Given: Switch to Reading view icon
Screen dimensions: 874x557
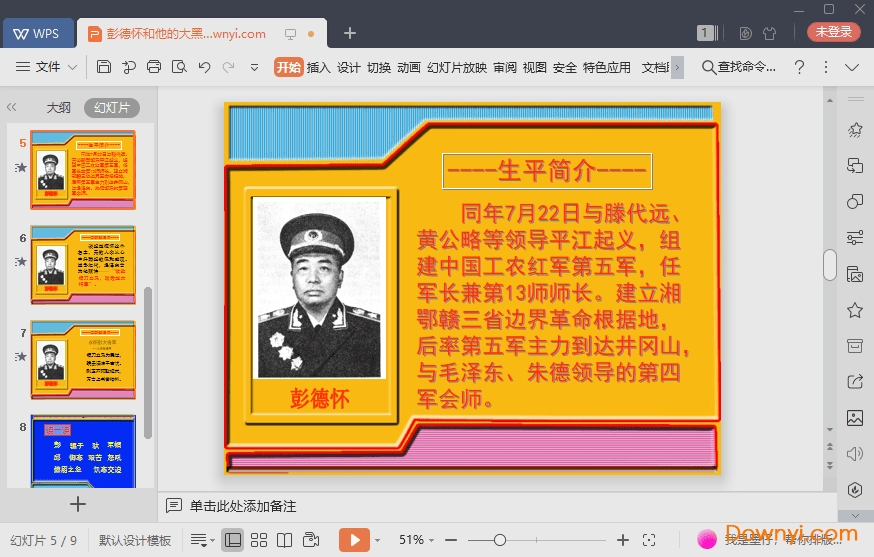Looking at the screenshot, I should tap(285, 540).
